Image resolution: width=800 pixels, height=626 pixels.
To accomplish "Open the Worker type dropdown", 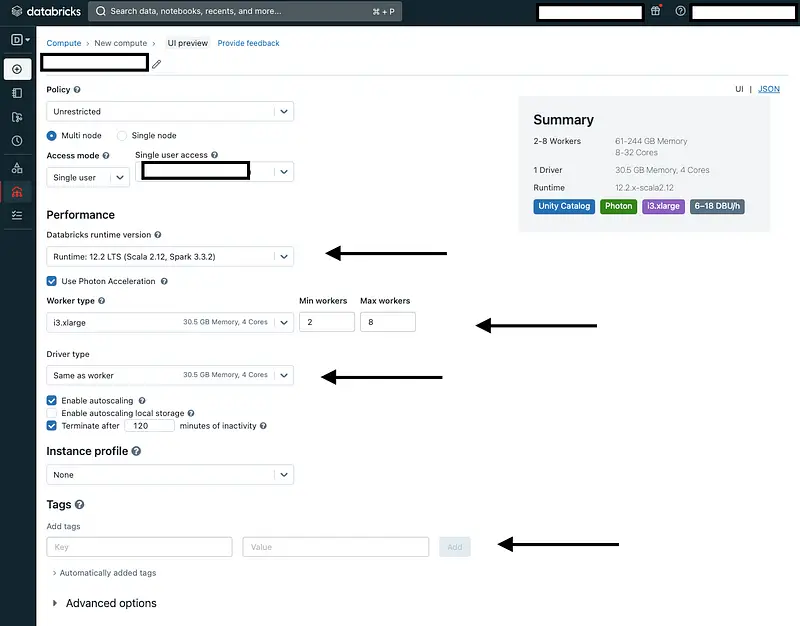I will [170, 322].
